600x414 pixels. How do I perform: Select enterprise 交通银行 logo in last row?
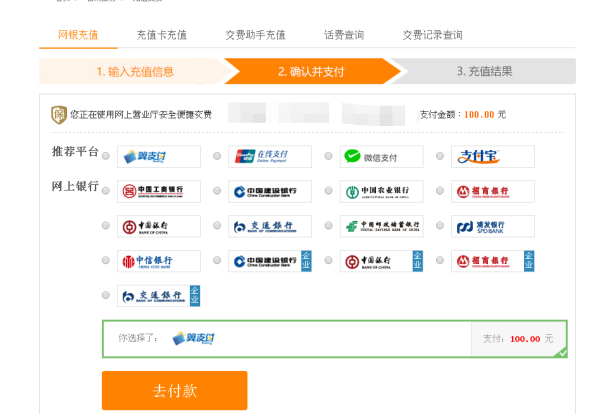tap(159, 296)
